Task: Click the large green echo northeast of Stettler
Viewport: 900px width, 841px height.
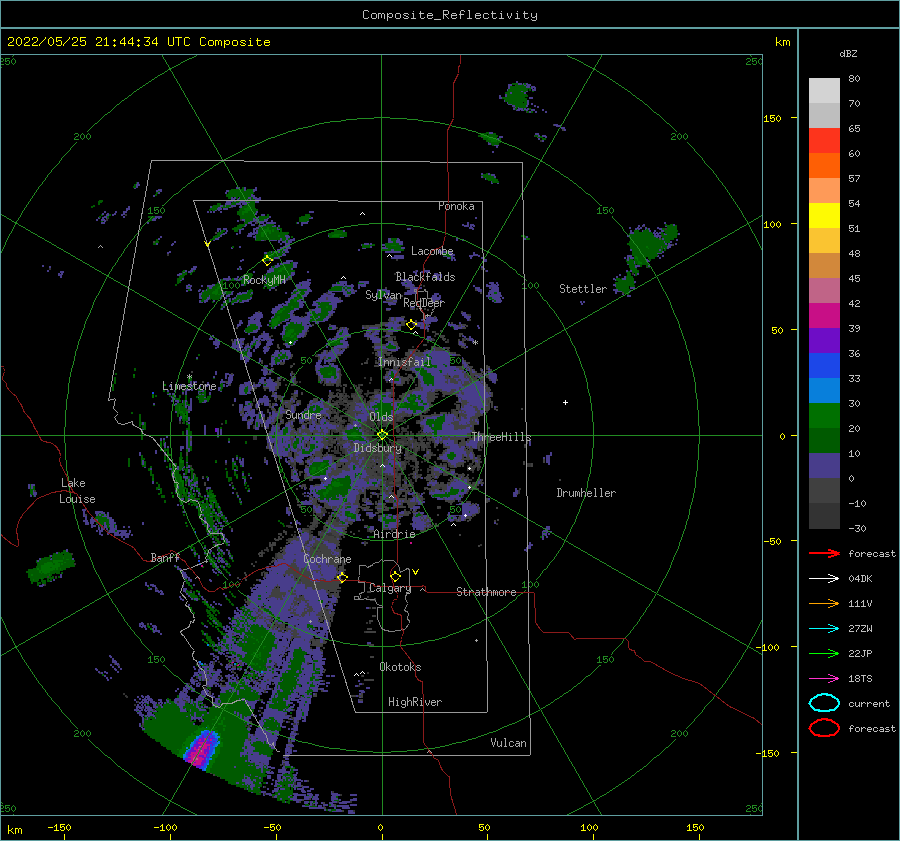Action: [x=649, y=247]
